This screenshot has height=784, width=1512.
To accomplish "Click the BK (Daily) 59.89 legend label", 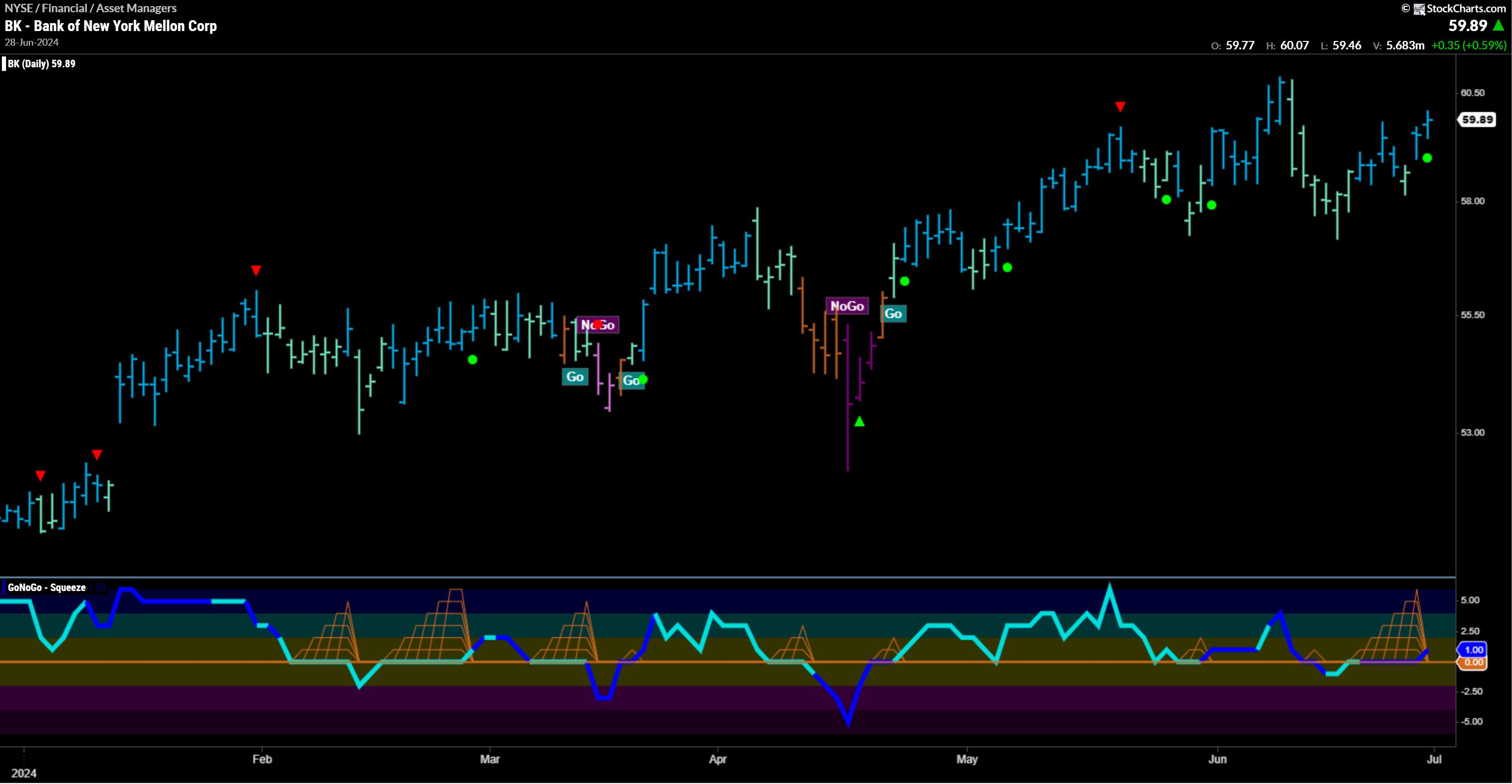I will coord(41,64).
